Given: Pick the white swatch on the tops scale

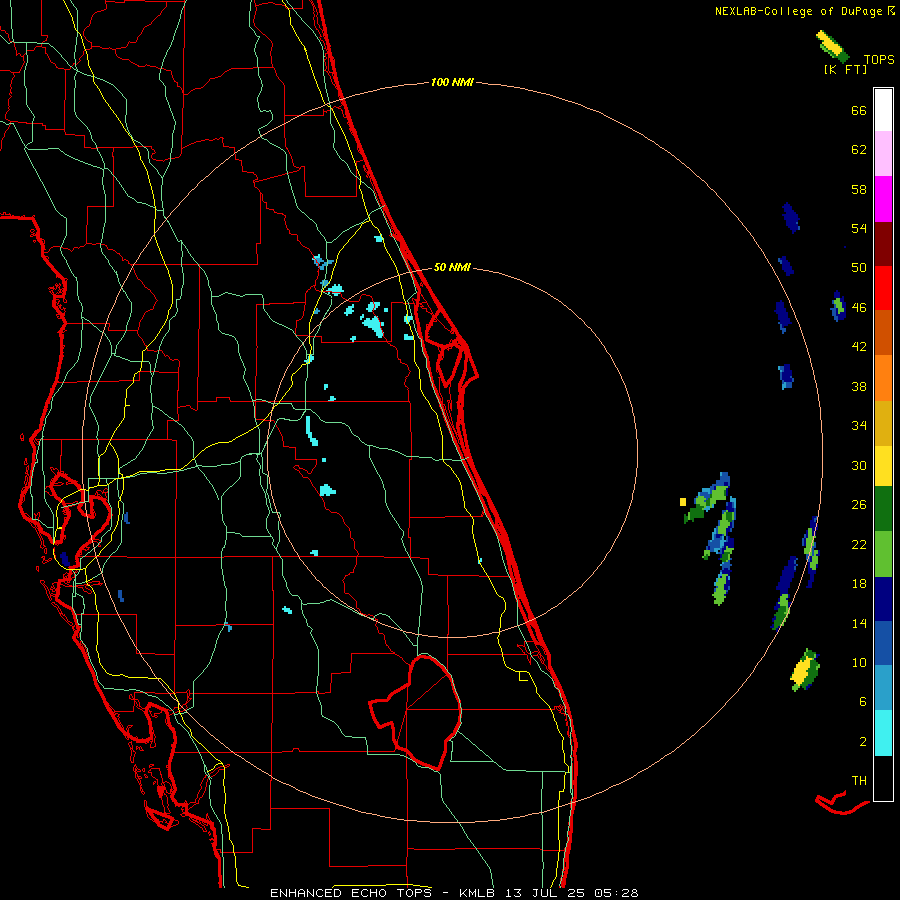Looking at the screenshot, I should click(x=883, y=110).
